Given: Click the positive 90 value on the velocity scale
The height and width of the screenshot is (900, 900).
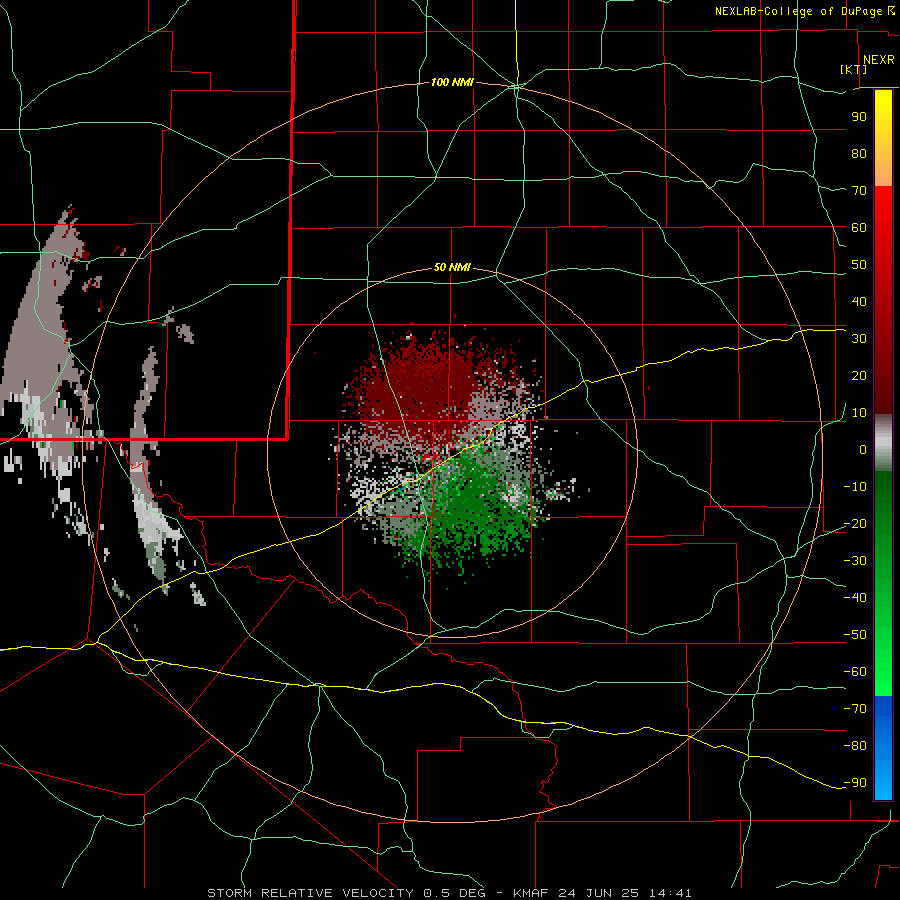Looking at the screenshot, I should tap(859, 117).
